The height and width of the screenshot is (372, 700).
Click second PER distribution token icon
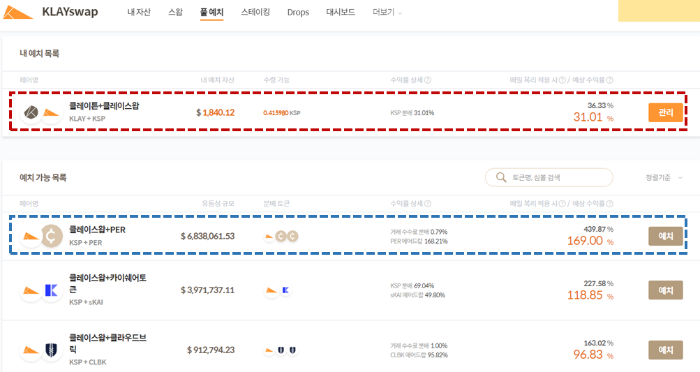click(292, 236)
